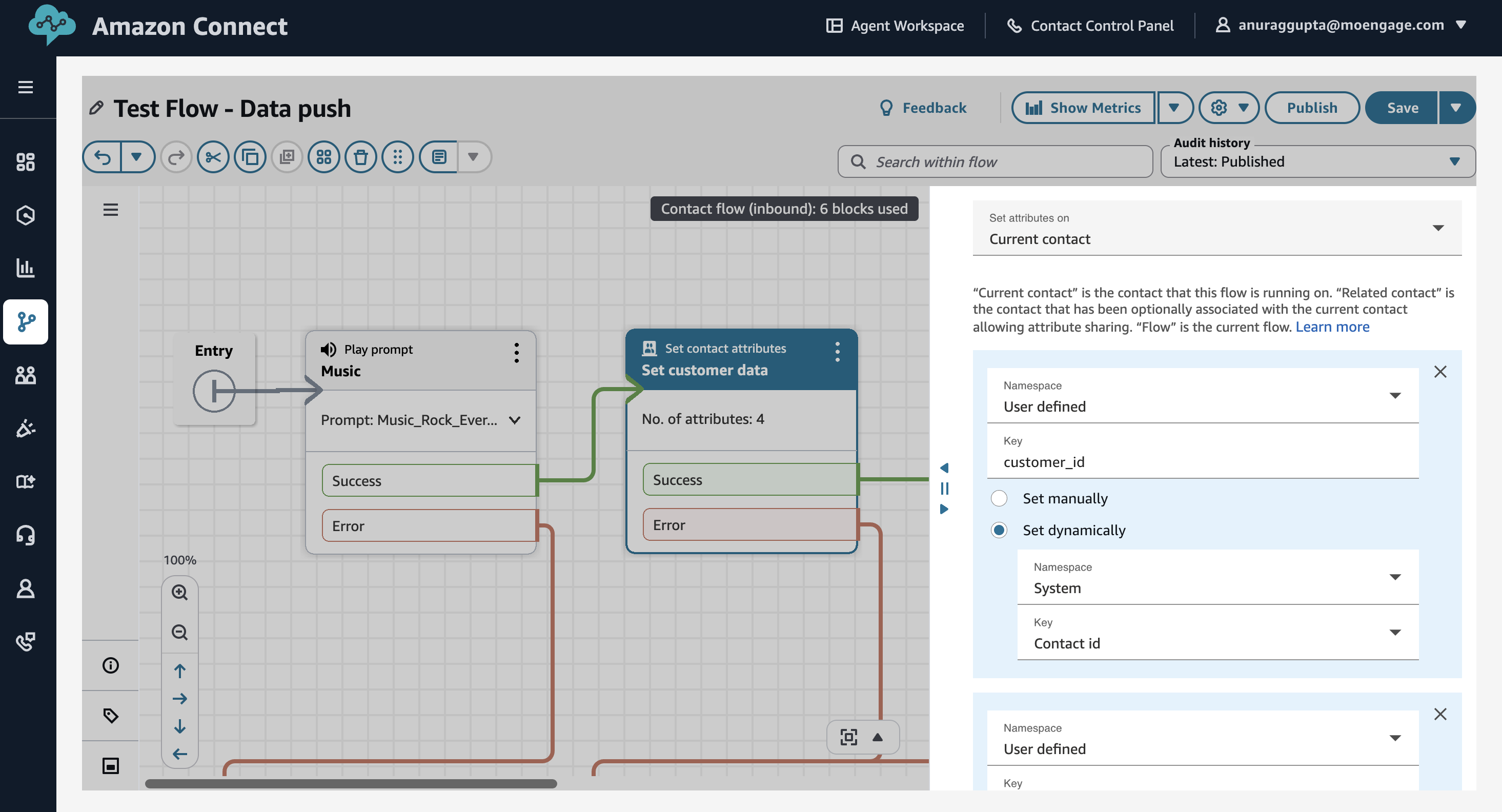Copy the selected block
Screen dimensions: 1502x812
(250, 157)
